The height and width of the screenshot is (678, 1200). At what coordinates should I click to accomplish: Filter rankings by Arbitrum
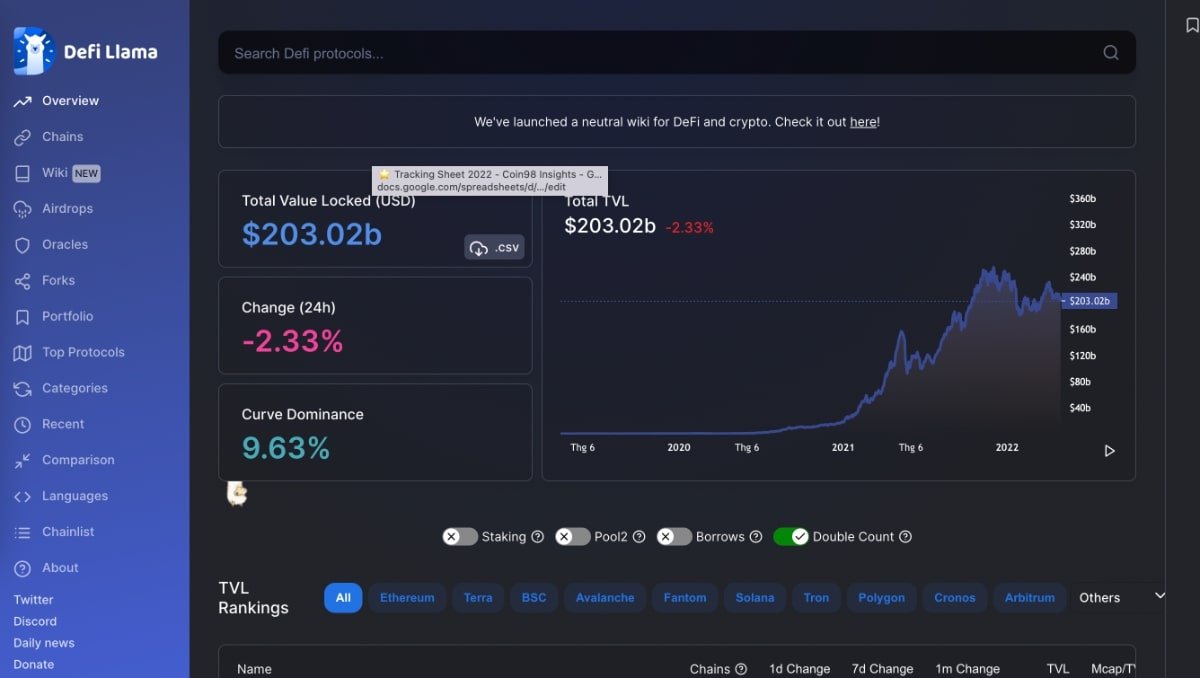(x=1030, y=598)
